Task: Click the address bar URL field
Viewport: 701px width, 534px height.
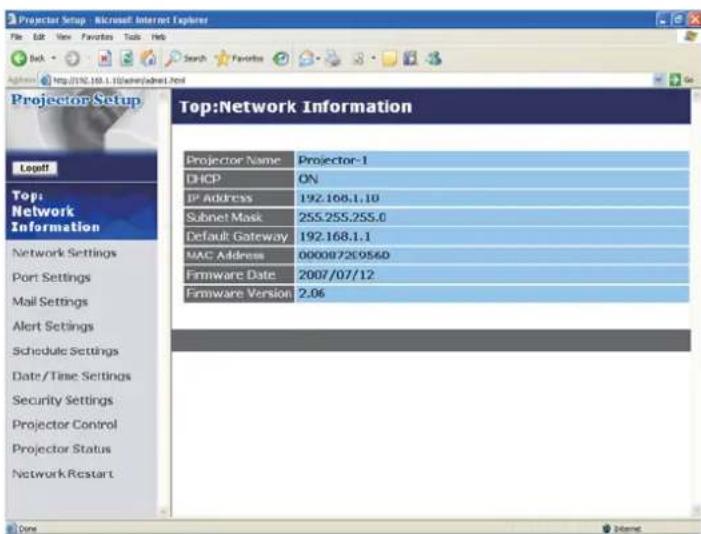Action: coord(351,81)
